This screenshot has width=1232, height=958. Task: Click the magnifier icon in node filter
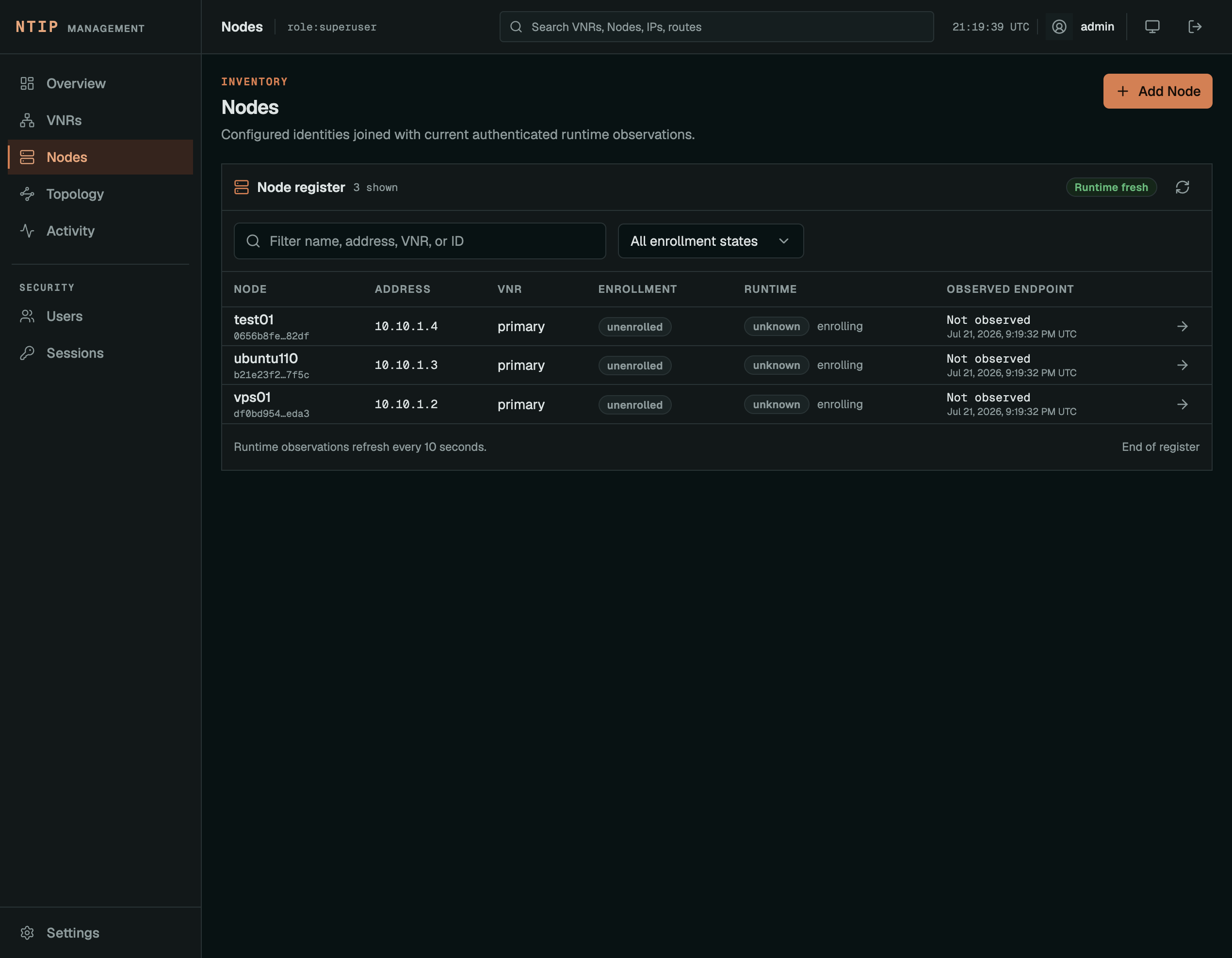tap(253, 241)
